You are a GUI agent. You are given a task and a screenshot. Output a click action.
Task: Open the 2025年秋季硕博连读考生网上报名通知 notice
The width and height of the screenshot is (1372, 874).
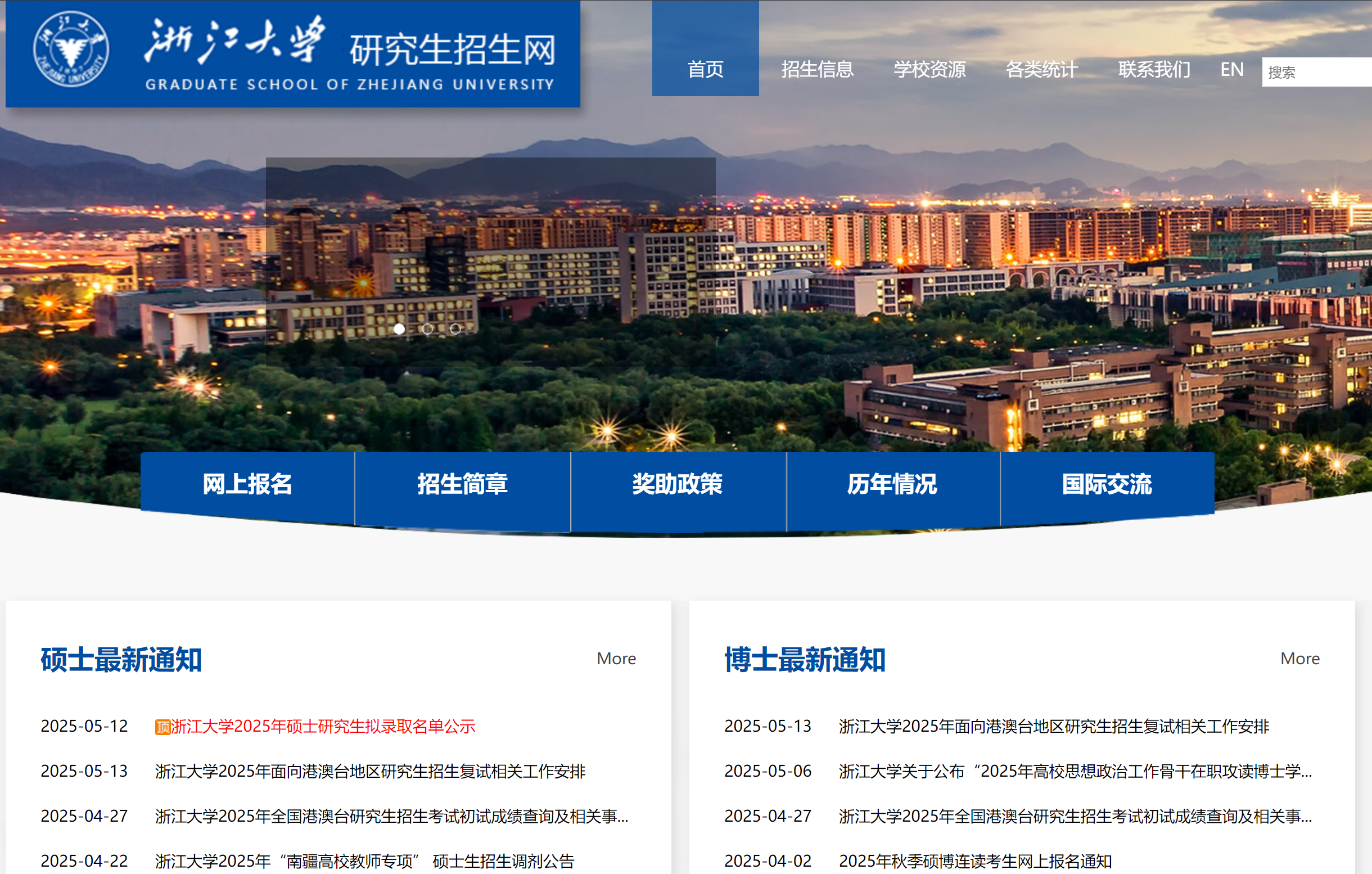(976, 861)
